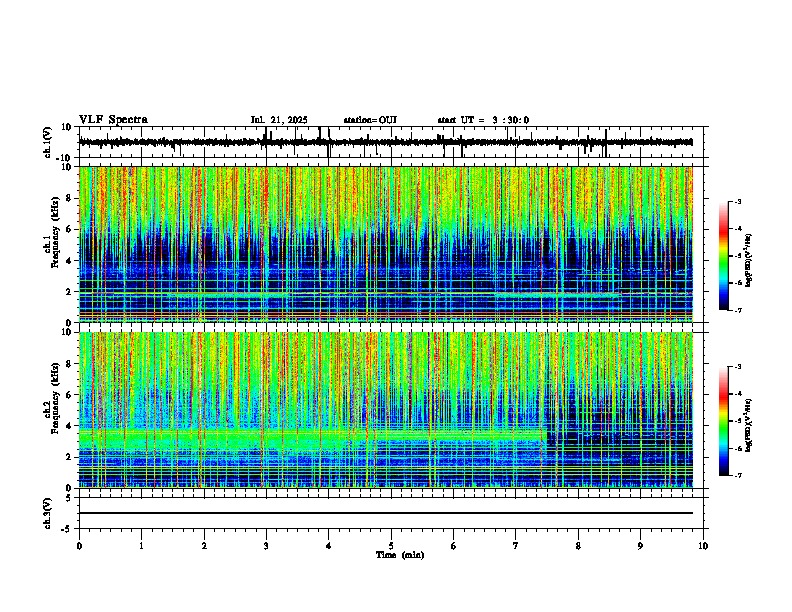Click the time axis tick label "3"
Viewport: 792px width, 612px height.
pos(266,546)
